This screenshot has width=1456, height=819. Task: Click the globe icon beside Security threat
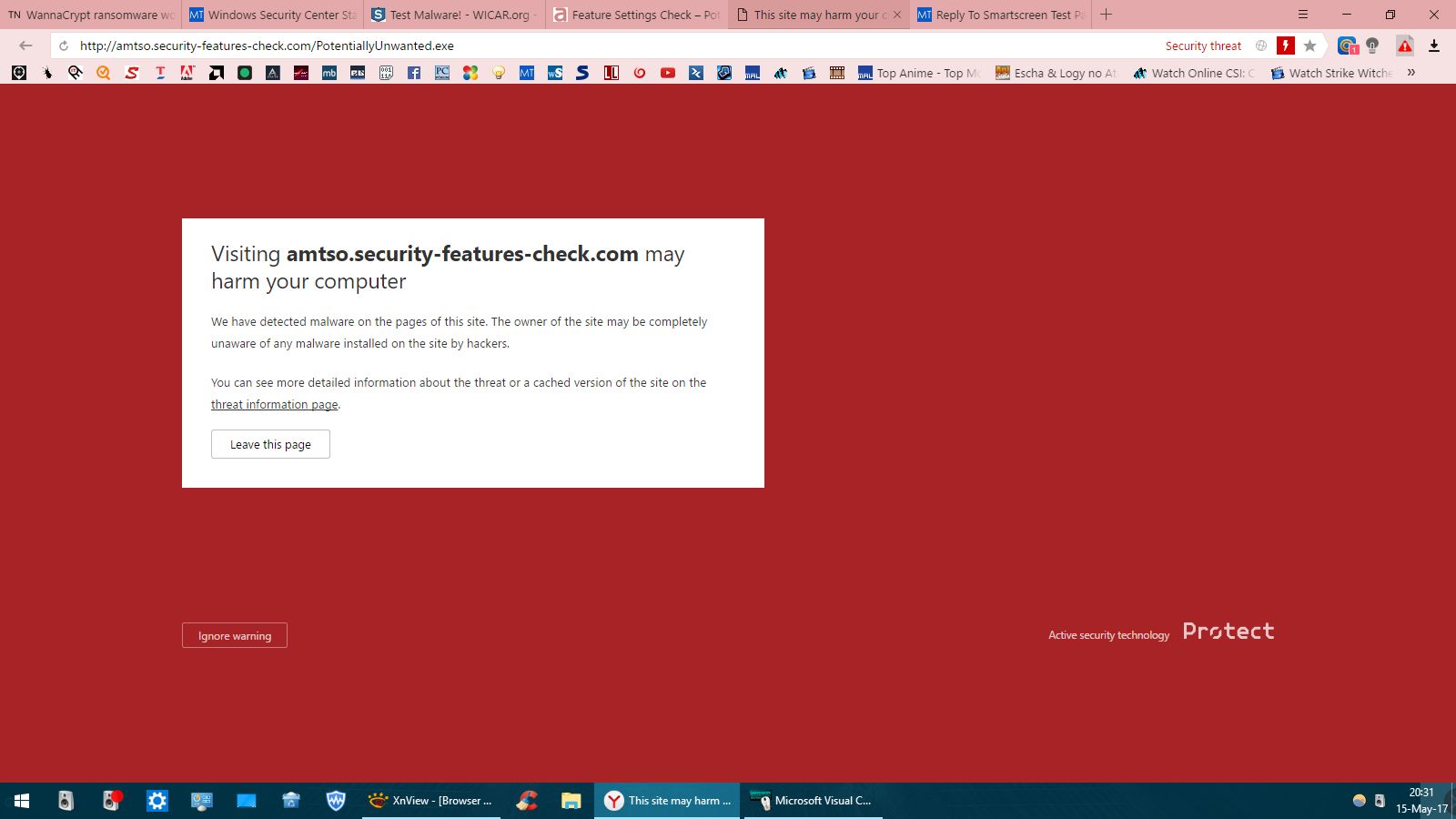(x=1261, y=45)
